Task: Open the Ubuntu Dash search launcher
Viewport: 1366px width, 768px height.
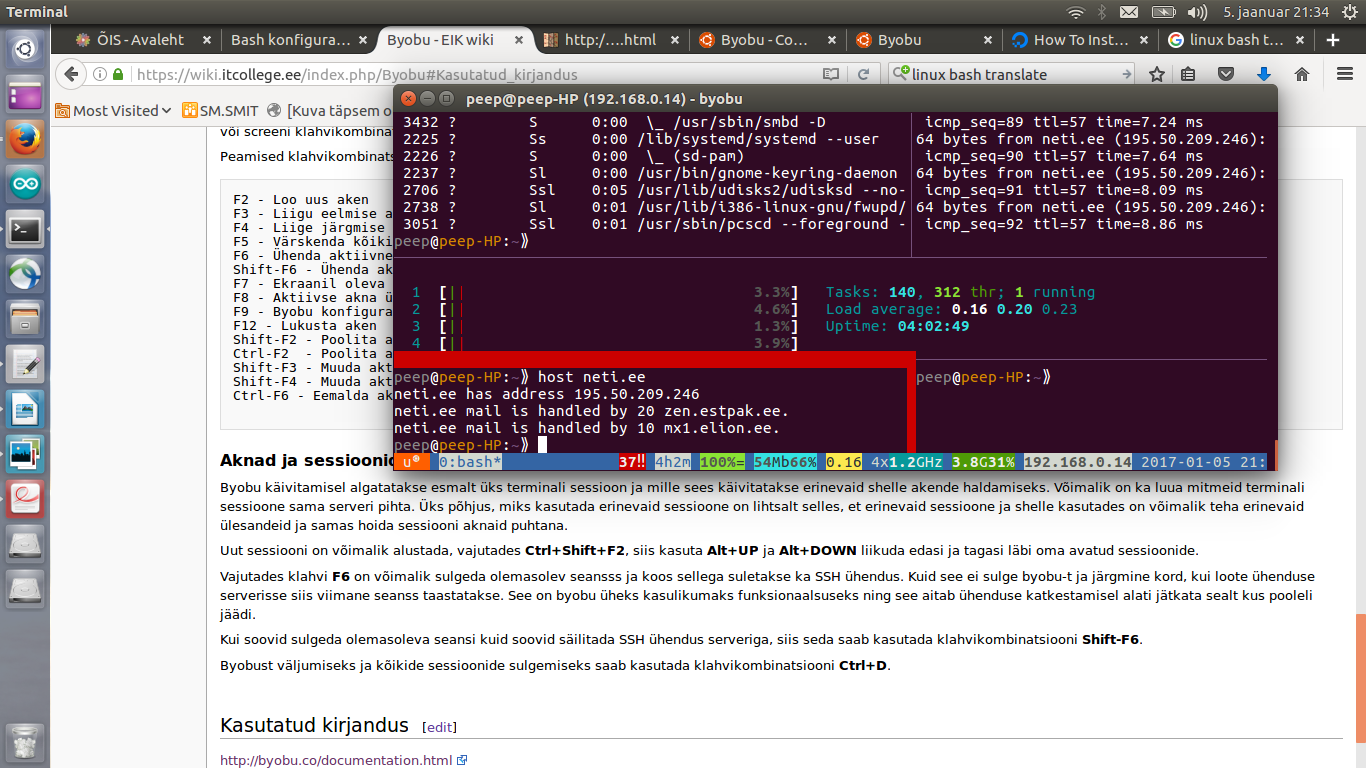Action: point(25,47)
